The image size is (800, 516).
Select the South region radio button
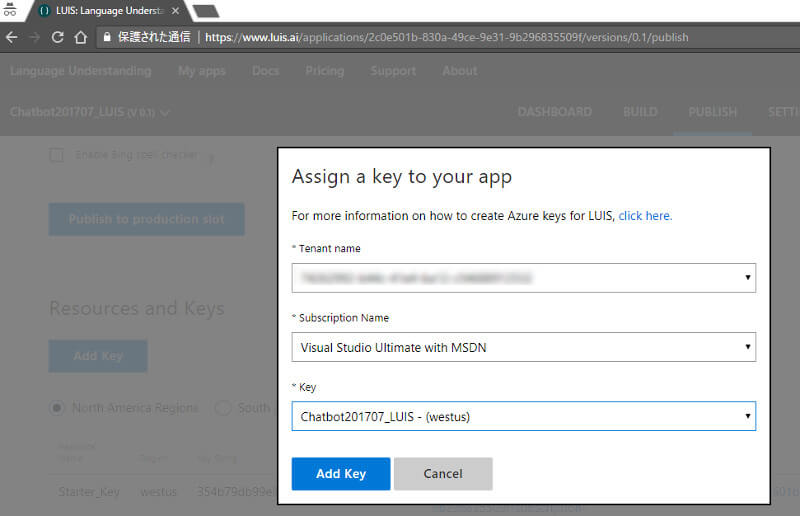[223, 408]
